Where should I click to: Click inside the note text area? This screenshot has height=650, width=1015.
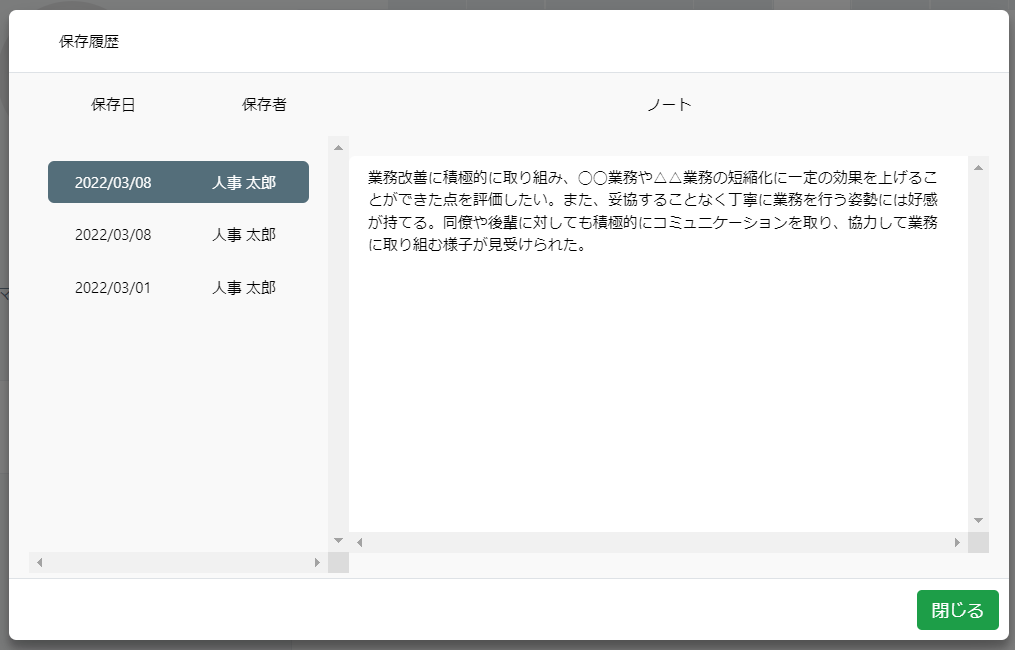[x=658, y=380]
